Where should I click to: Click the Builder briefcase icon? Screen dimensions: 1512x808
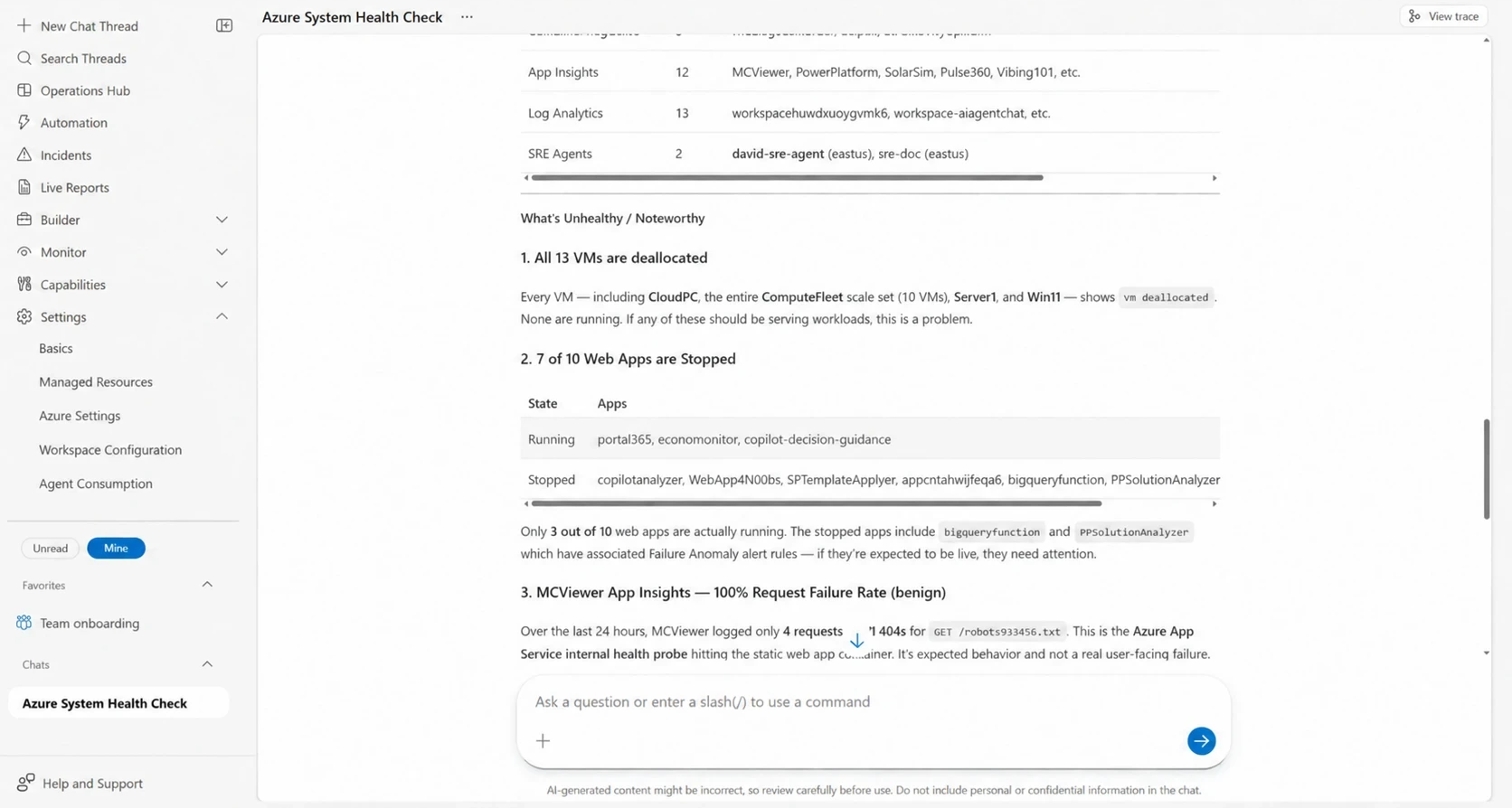24,220
